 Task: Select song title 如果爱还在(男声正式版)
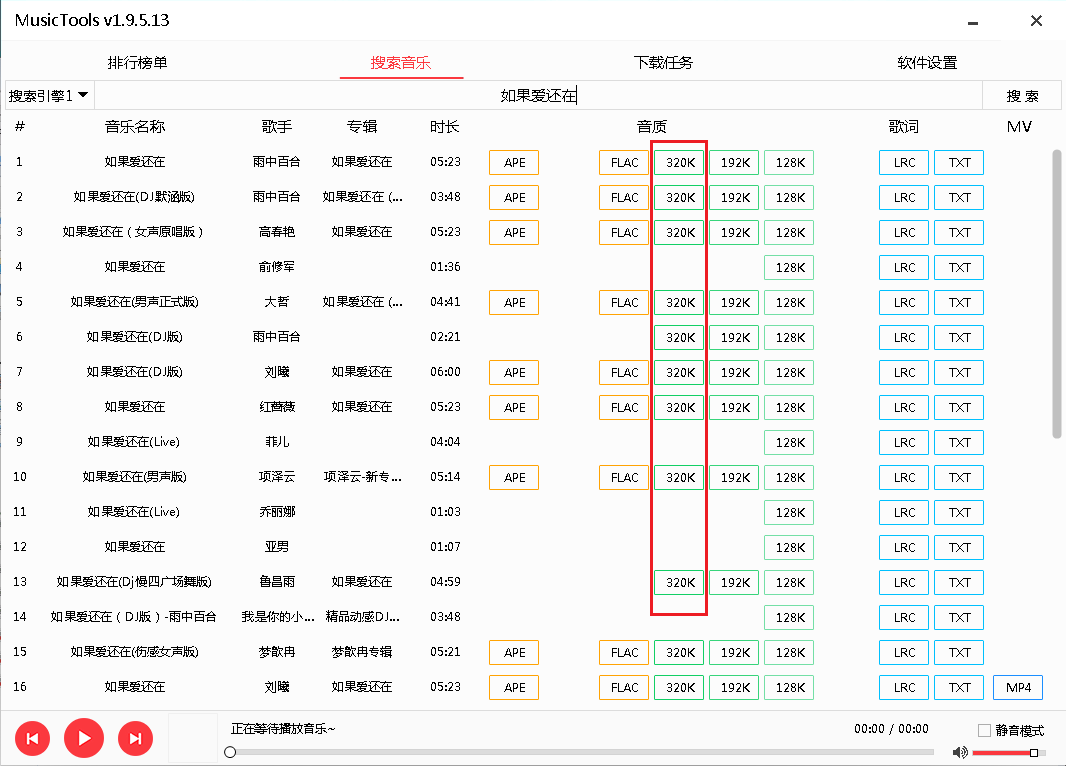click(135, 302)
